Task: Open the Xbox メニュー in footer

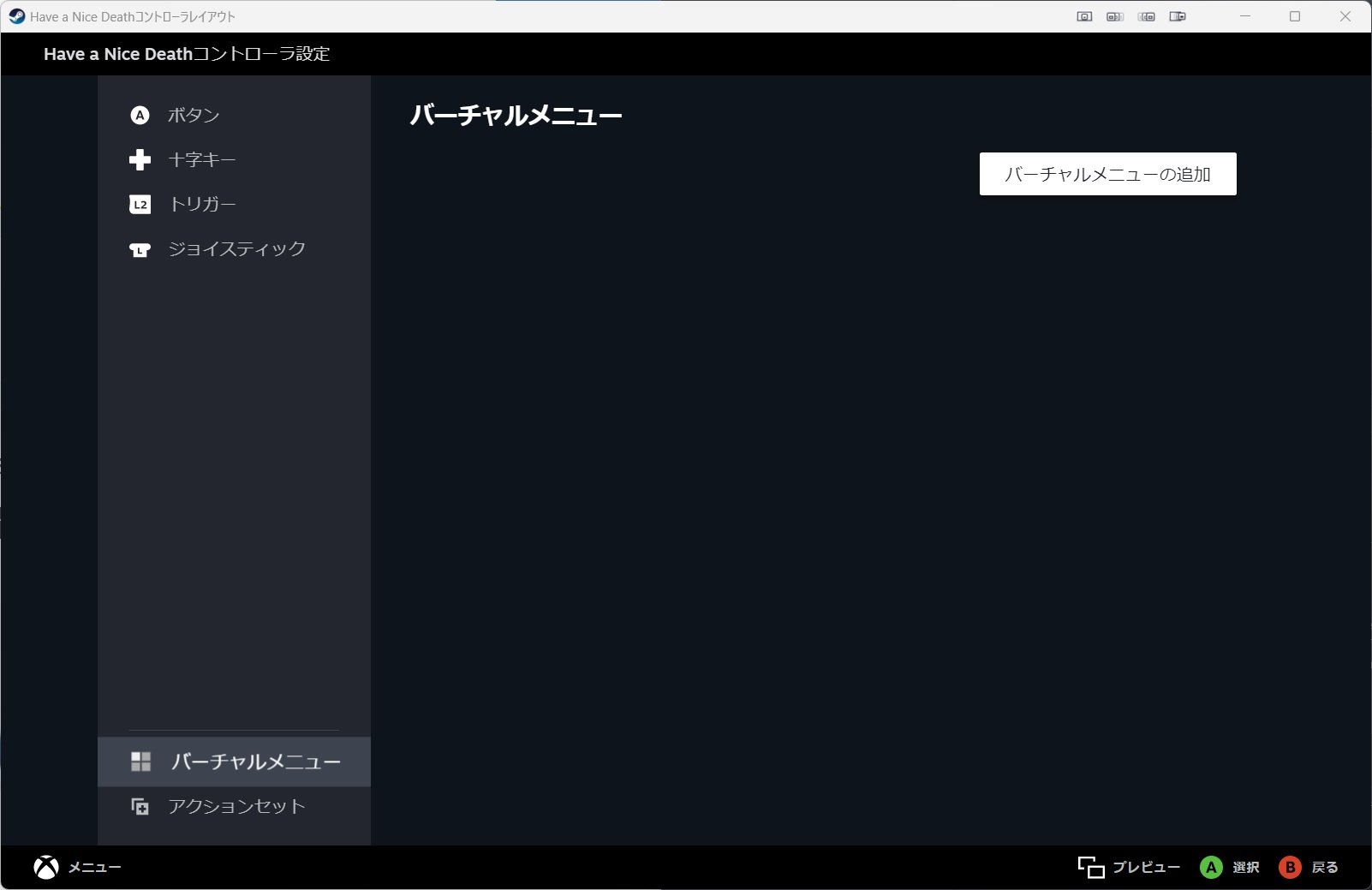Action: [77, 868]
